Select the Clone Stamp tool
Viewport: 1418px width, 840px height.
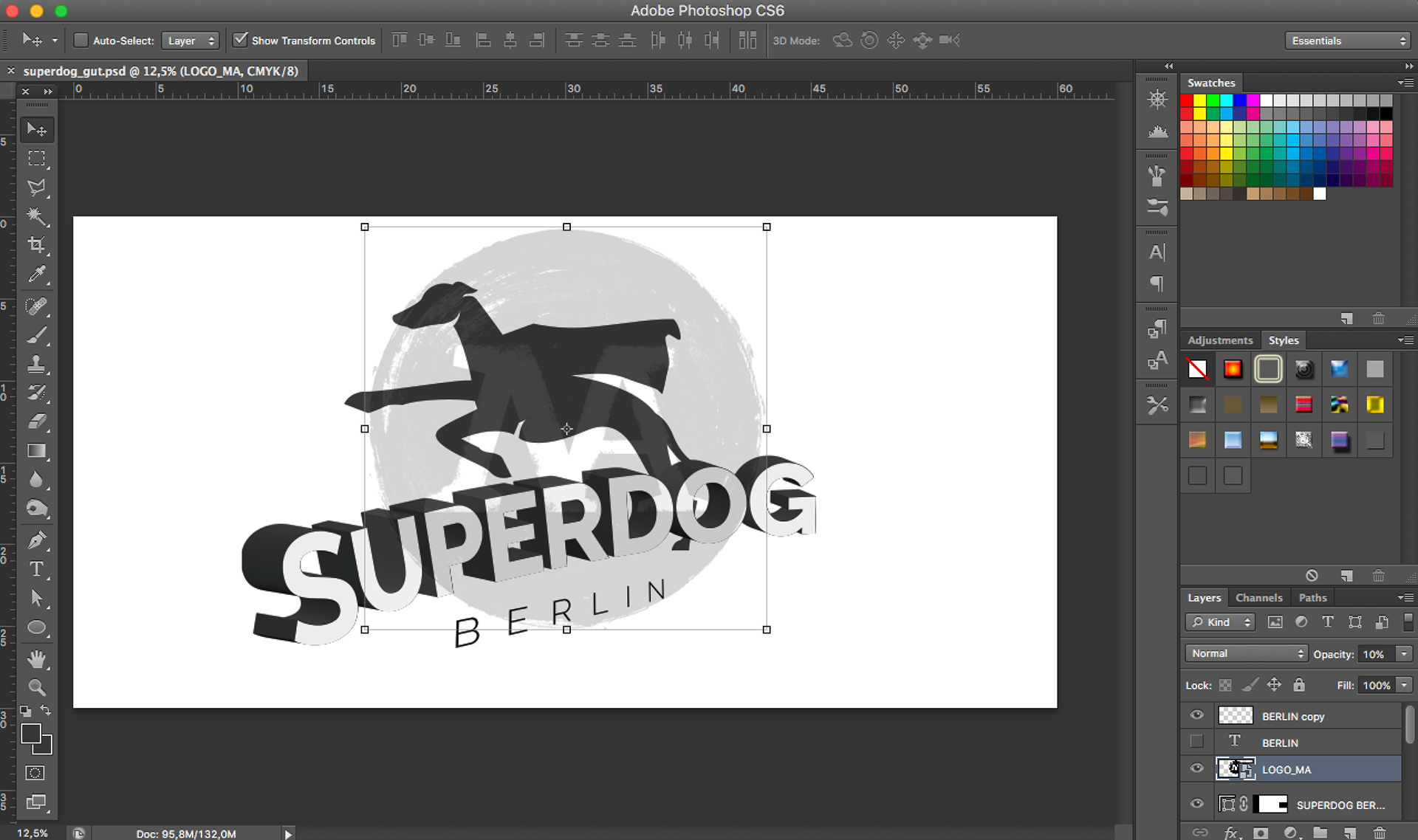click(x=36, y=363)
